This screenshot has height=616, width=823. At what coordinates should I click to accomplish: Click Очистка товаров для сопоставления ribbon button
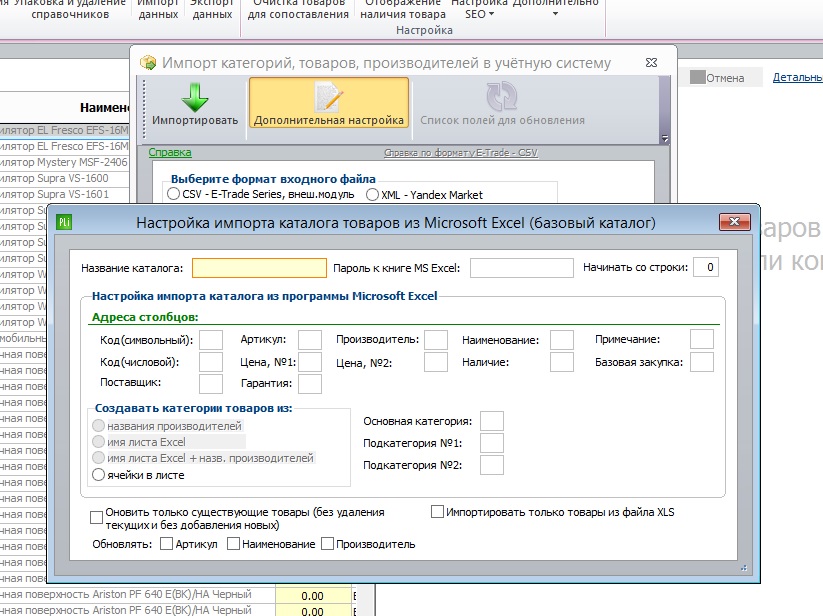point(298,9)
